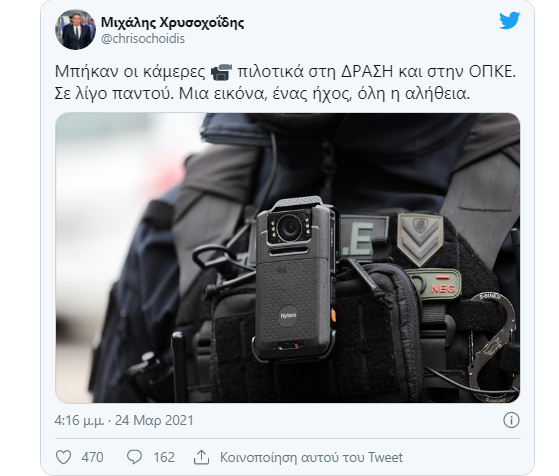Click the Hytera logo on camera photo
Viewport: 559px width, 476px height.
click(288, 316)
